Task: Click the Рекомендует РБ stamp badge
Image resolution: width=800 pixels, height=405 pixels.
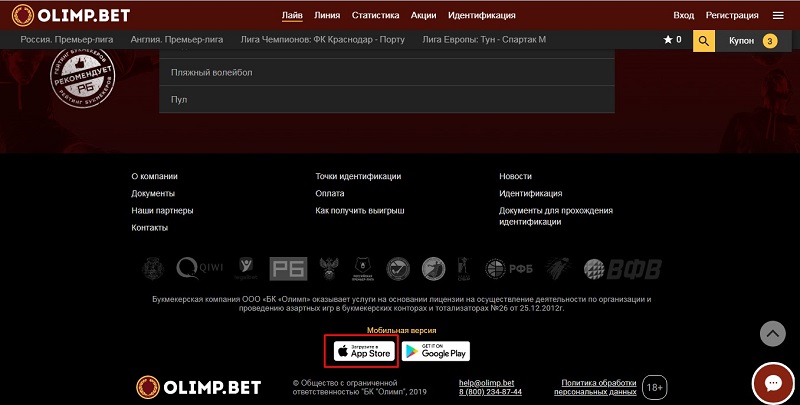Action: [x=82, y=77]
